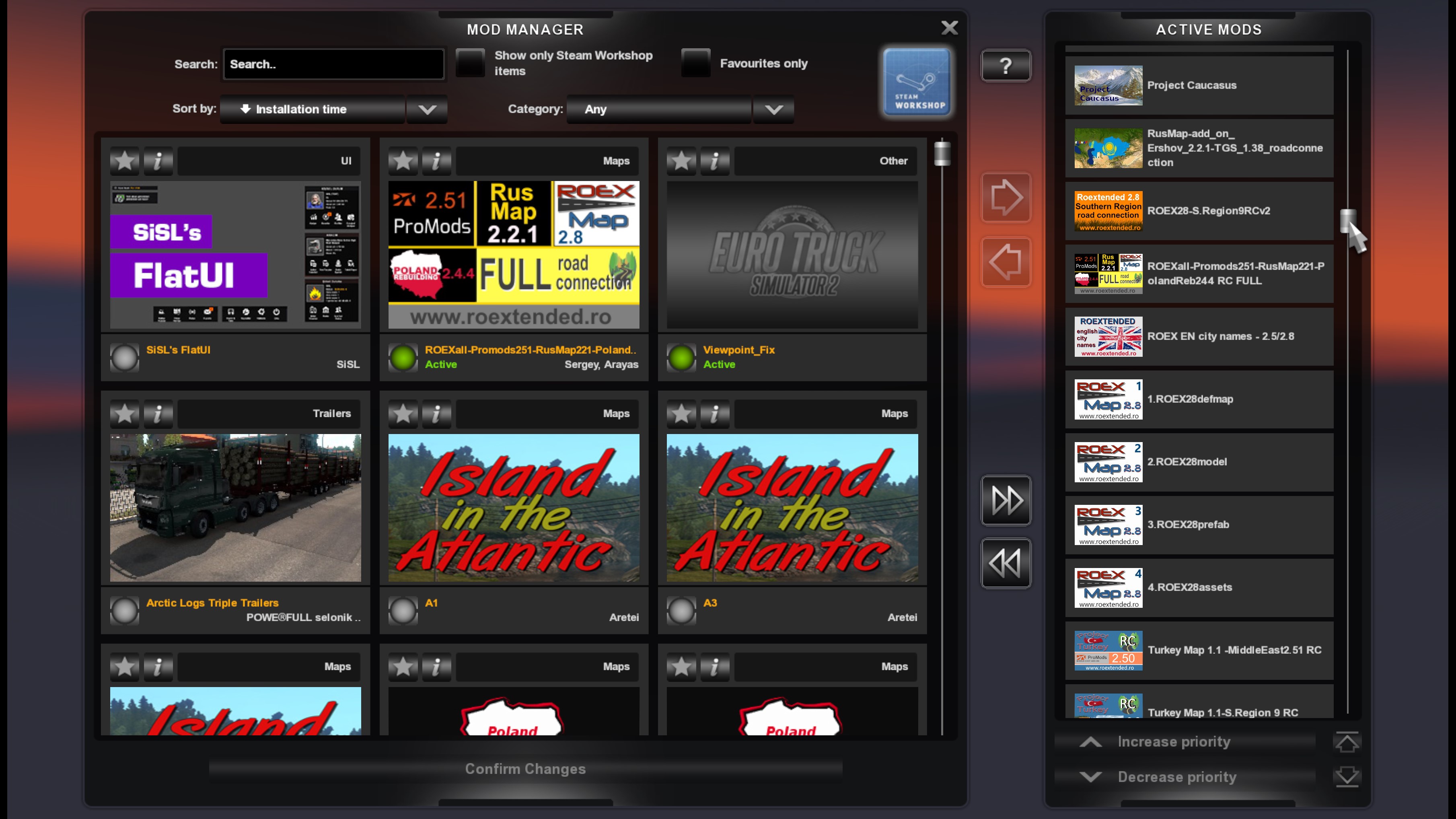Select 2.ROEX28model active mod
Image resolution: width=1456 pixels, height=819 pixels.
tap(1199, 462)
